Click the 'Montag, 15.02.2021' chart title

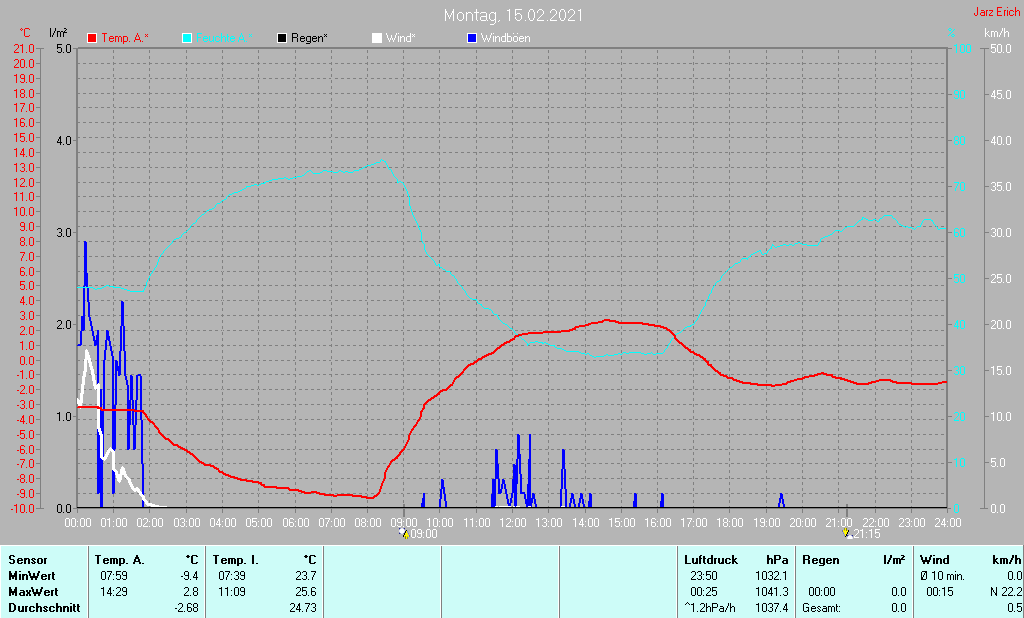[x=513, y=15]
